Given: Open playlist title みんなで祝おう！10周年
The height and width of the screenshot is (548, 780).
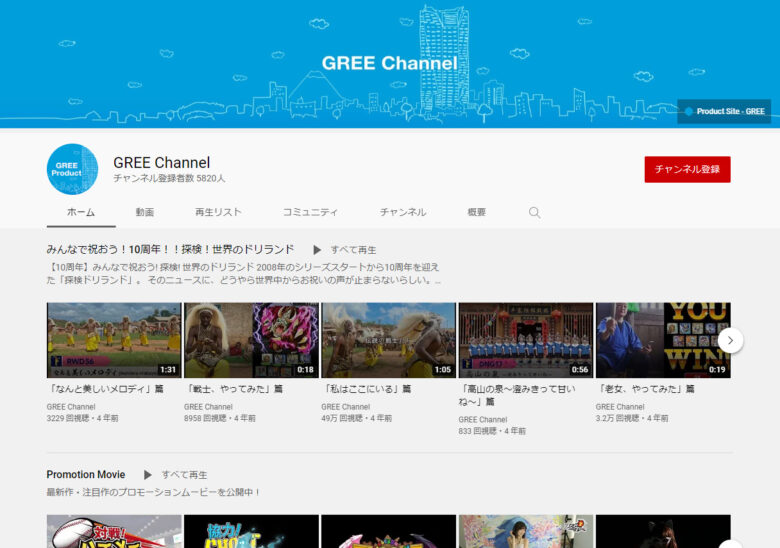Looking at the screenshot, I should click(x=170, y=250).
